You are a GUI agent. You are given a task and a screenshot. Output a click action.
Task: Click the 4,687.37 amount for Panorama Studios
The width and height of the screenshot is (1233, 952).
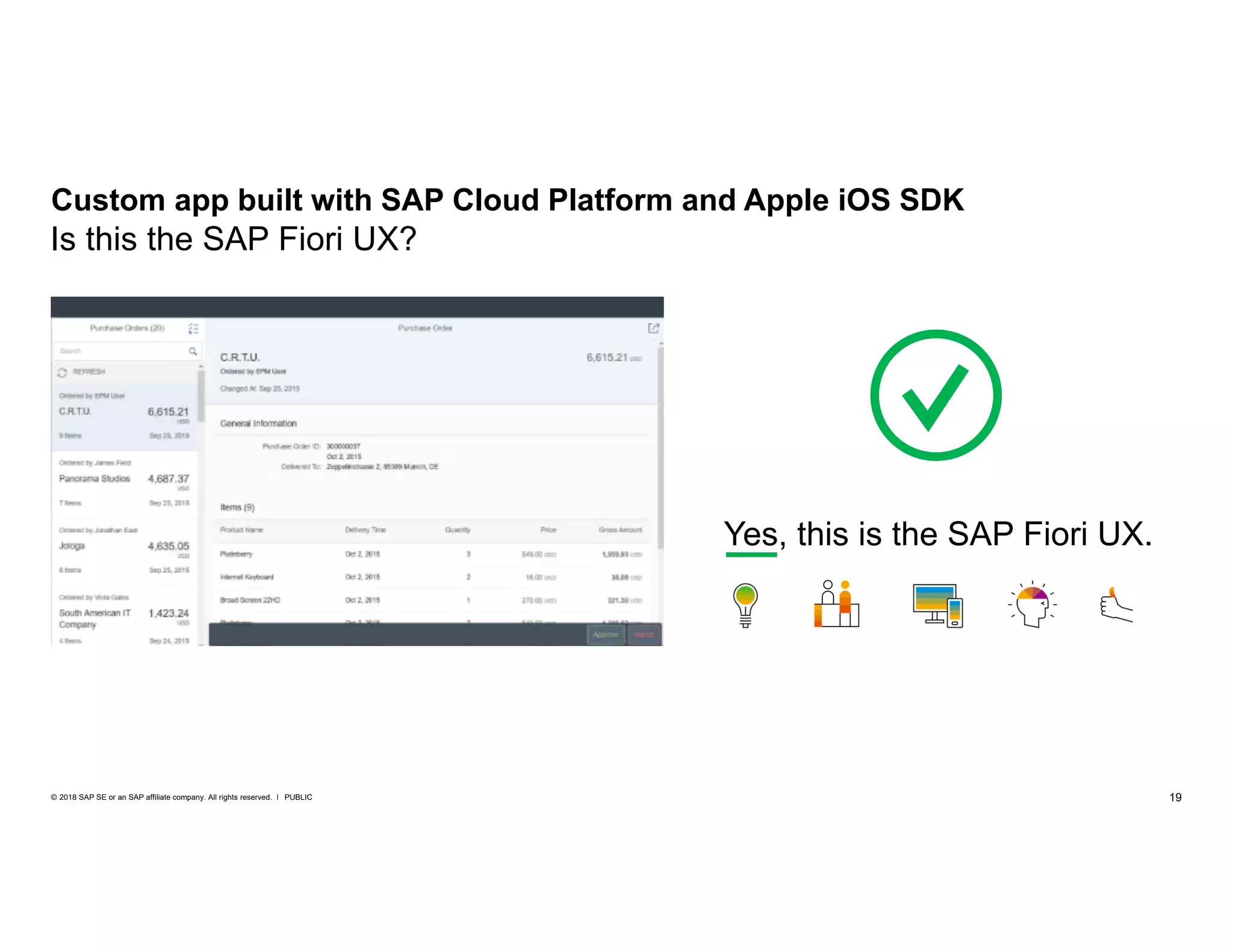pos(169,479)
